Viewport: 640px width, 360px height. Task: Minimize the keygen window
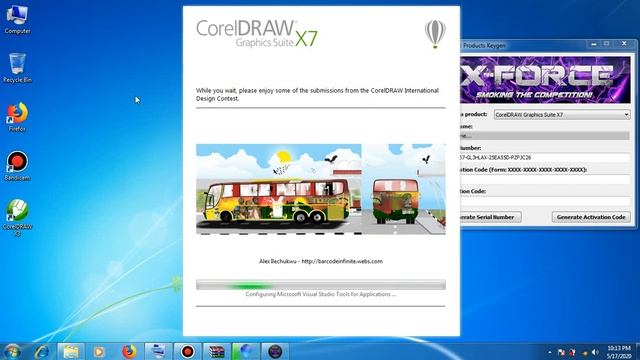coord(594,44)
